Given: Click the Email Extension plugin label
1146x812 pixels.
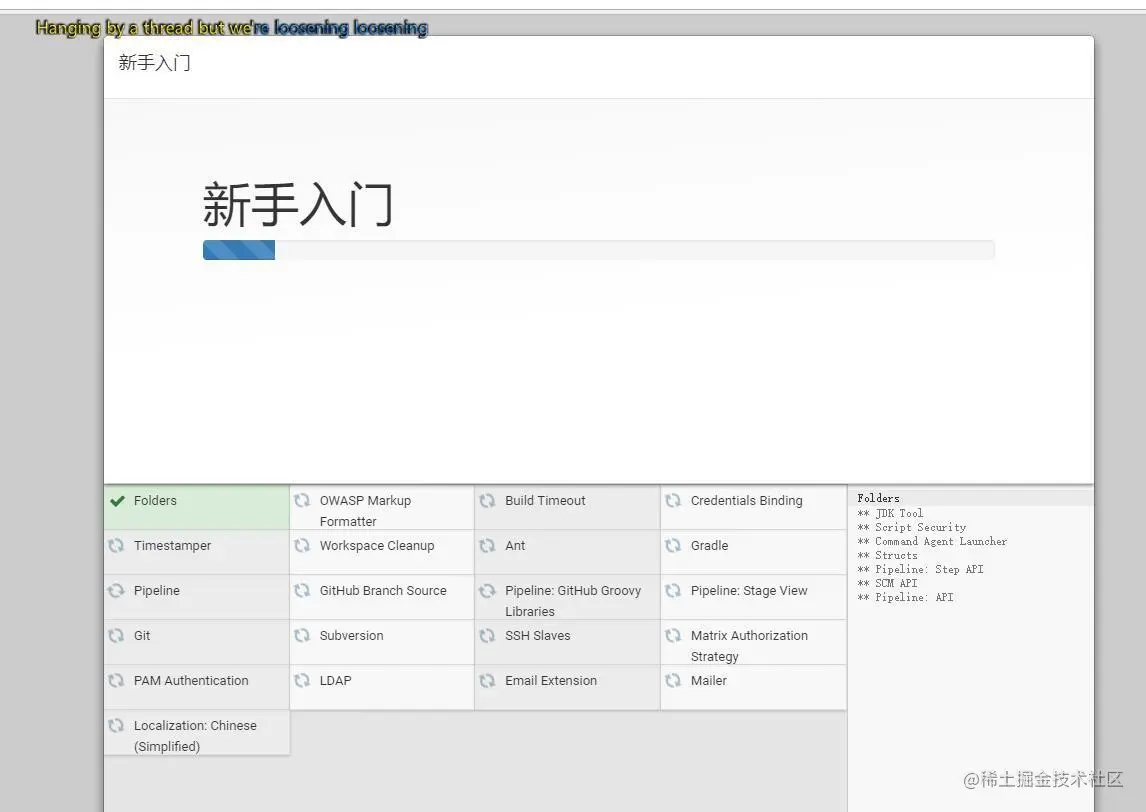Looking at the screenshot, I should point(551,680).
